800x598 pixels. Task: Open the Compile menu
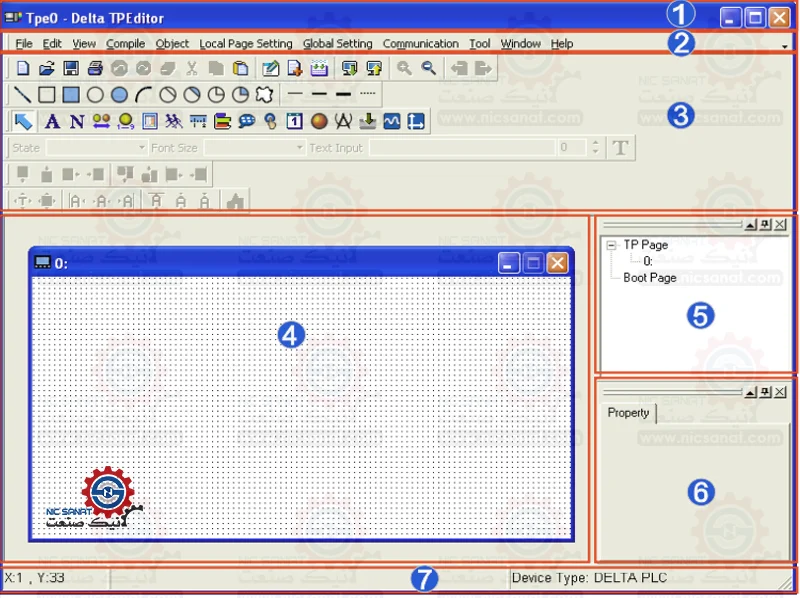coord(125,44)
